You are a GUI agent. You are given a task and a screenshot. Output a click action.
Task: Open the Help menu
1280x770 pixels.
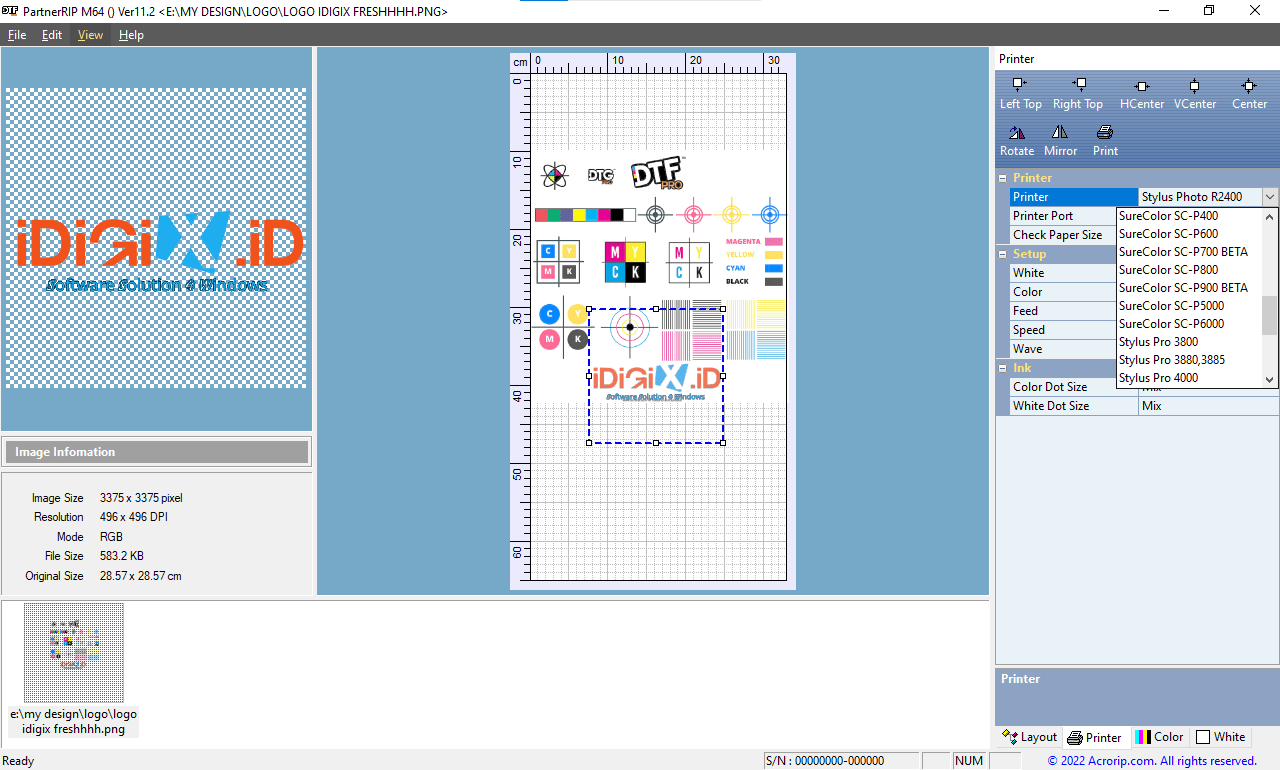(x=131, y=35)
